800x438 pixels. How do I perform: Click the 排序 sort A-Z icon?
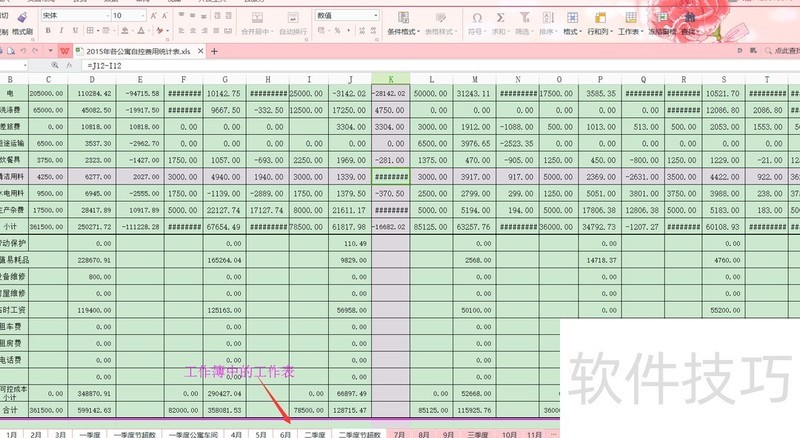coord(548,18)
